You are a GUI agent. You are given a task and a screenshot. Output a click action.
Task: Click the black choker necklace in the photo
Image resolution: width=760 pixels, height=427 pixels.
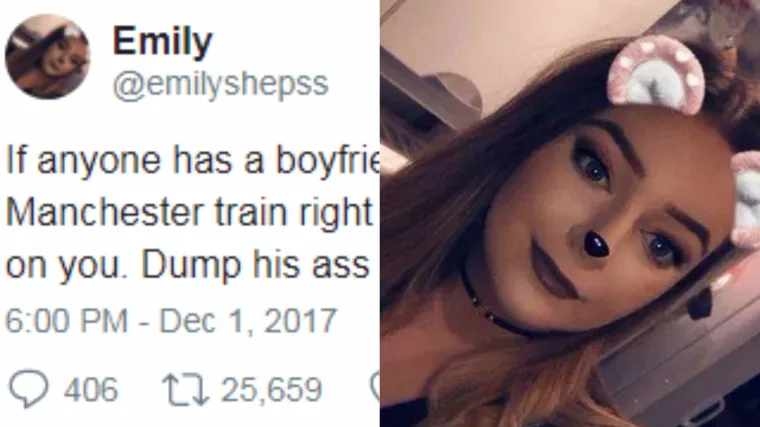[x=490, y=303]
